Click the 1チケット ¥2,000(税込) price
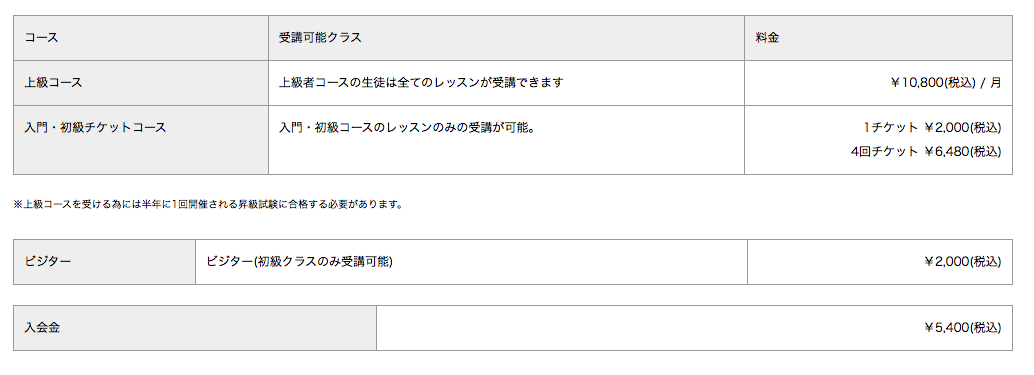Viewport: 1034px width, 375px height. 932,127
